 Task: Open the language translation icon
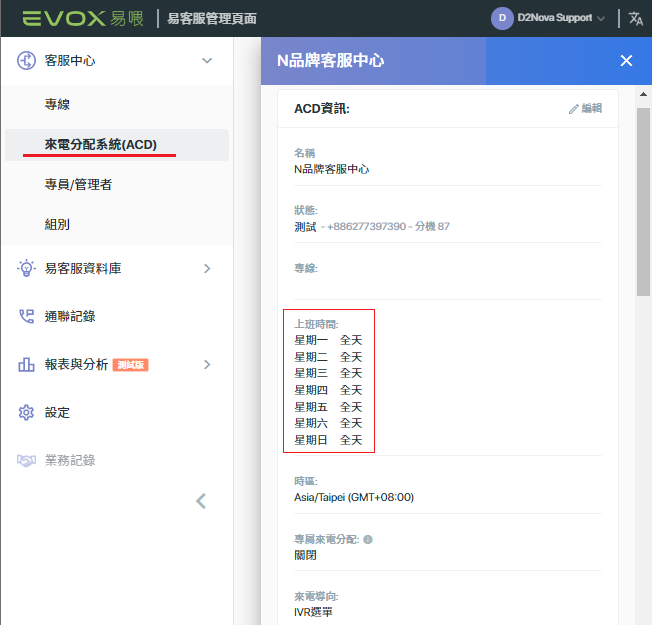(x=635, y=18)
